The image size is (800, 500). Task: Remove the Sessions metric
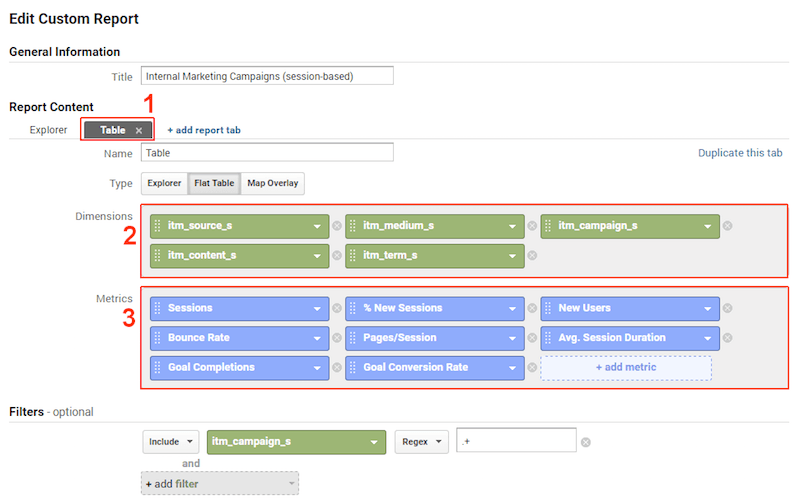click(x=337, y=308)
